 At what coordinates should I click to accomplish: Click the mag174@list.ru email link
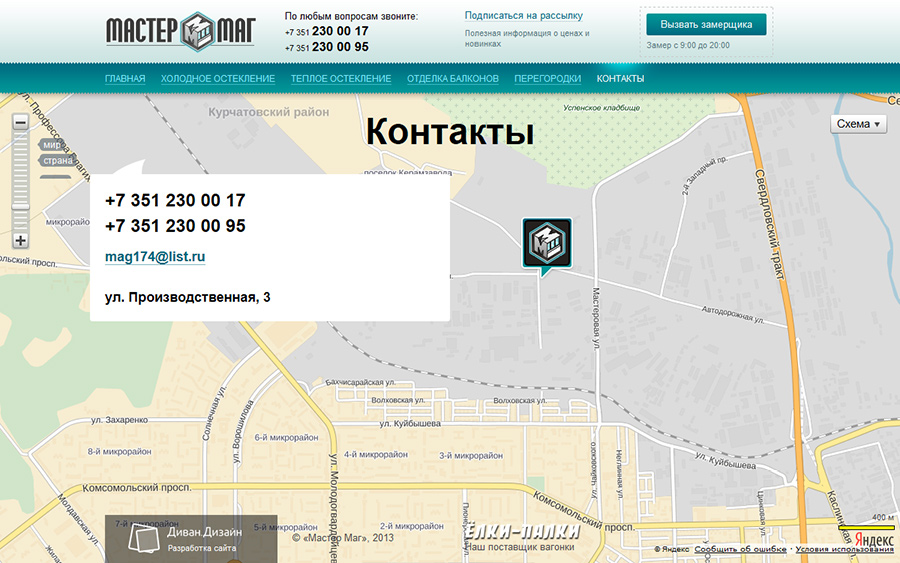[x=155, y=257]
